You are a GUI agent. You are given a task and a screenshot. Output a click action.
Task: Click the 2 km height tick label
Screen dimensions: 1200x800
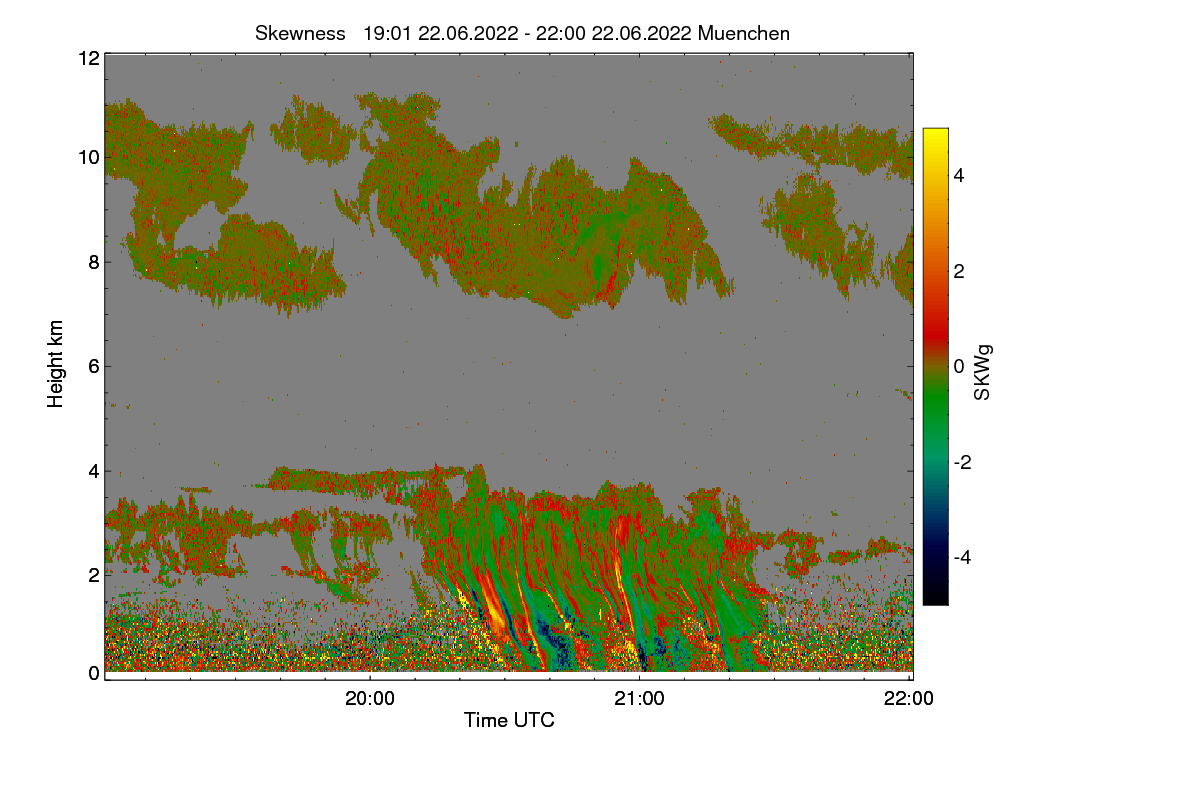pyautogui.click(x=94, y=574)
